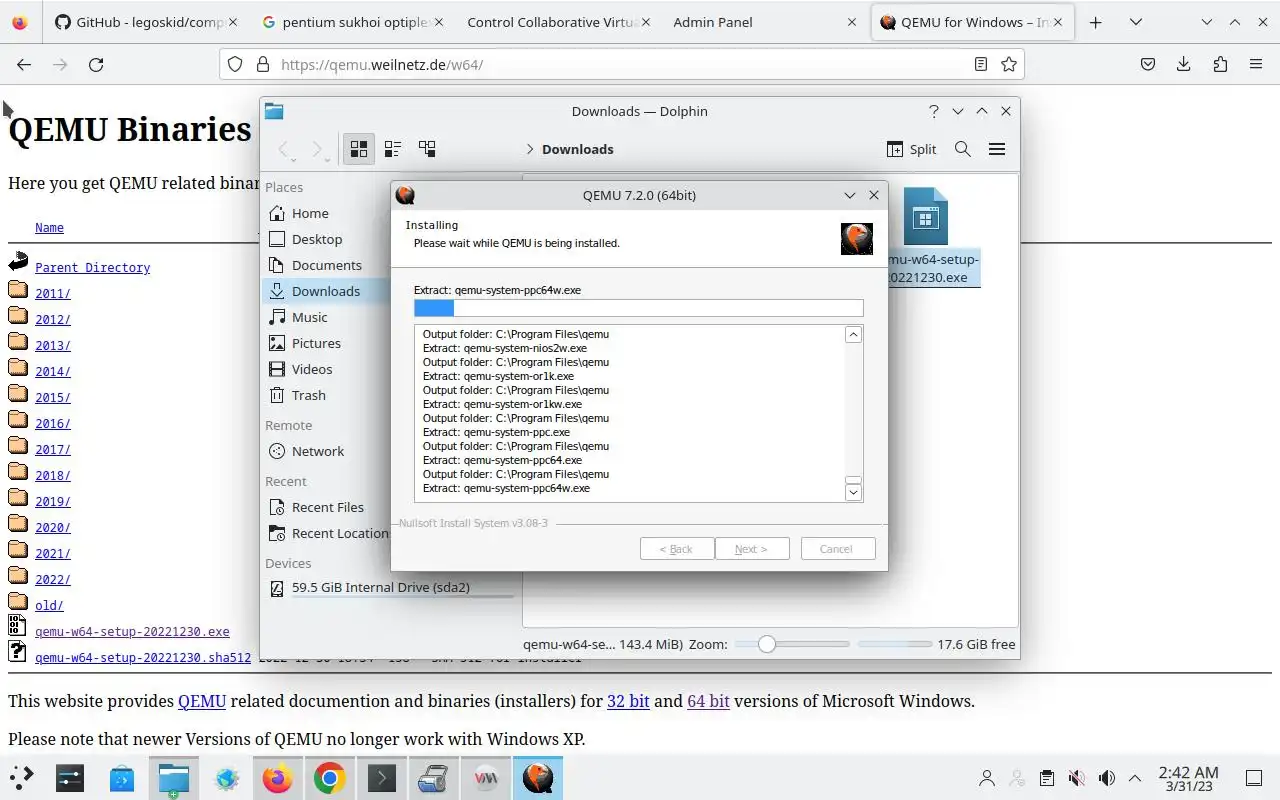Open the clock showing 2:42 AM
Screen dimensions: 1280x800
tap(1188, 778)
